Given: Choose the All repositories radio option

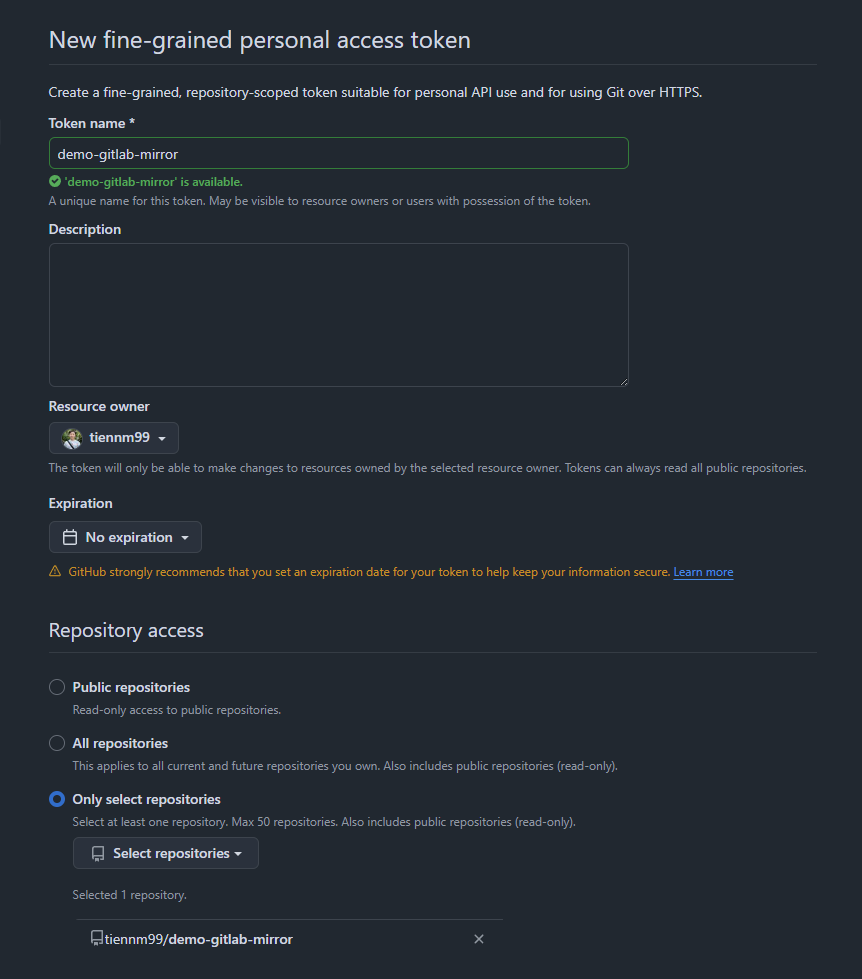Looking at the screenshot, I should (57, 743).
